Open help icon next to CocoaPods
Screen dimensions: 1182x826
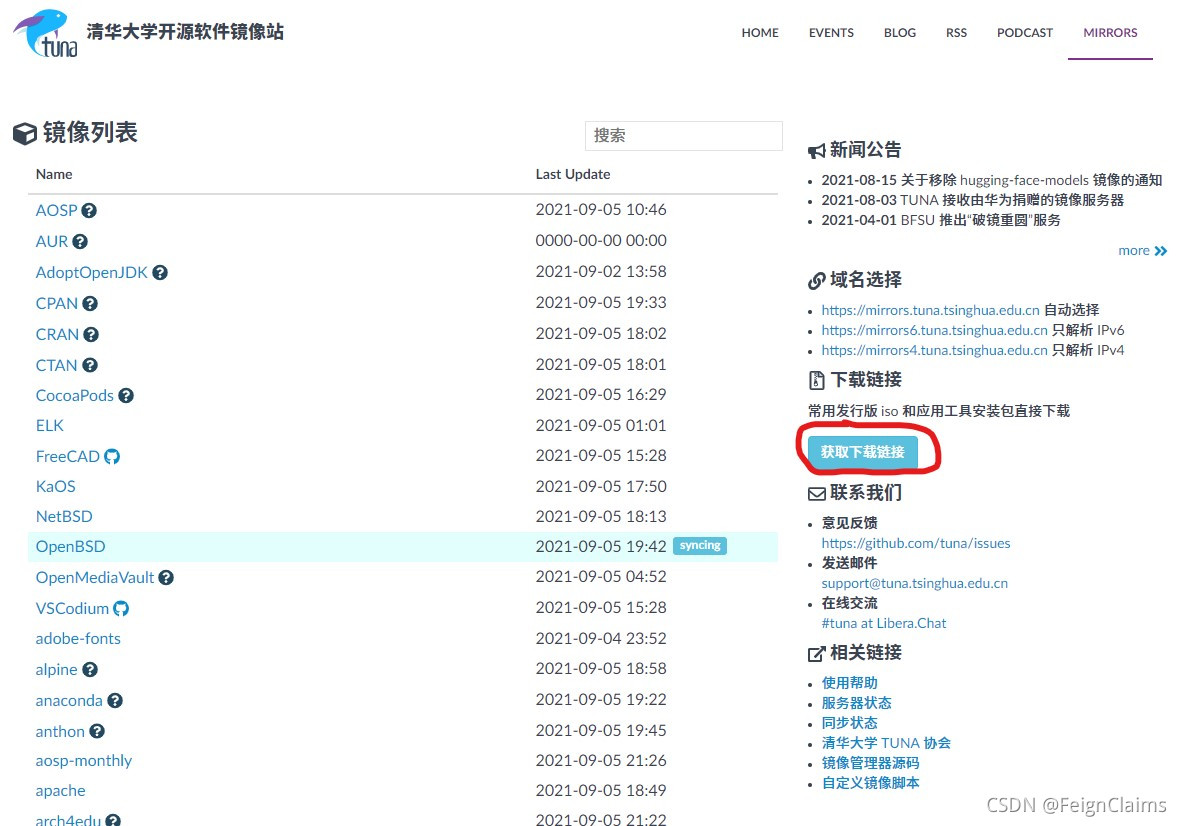126,396
